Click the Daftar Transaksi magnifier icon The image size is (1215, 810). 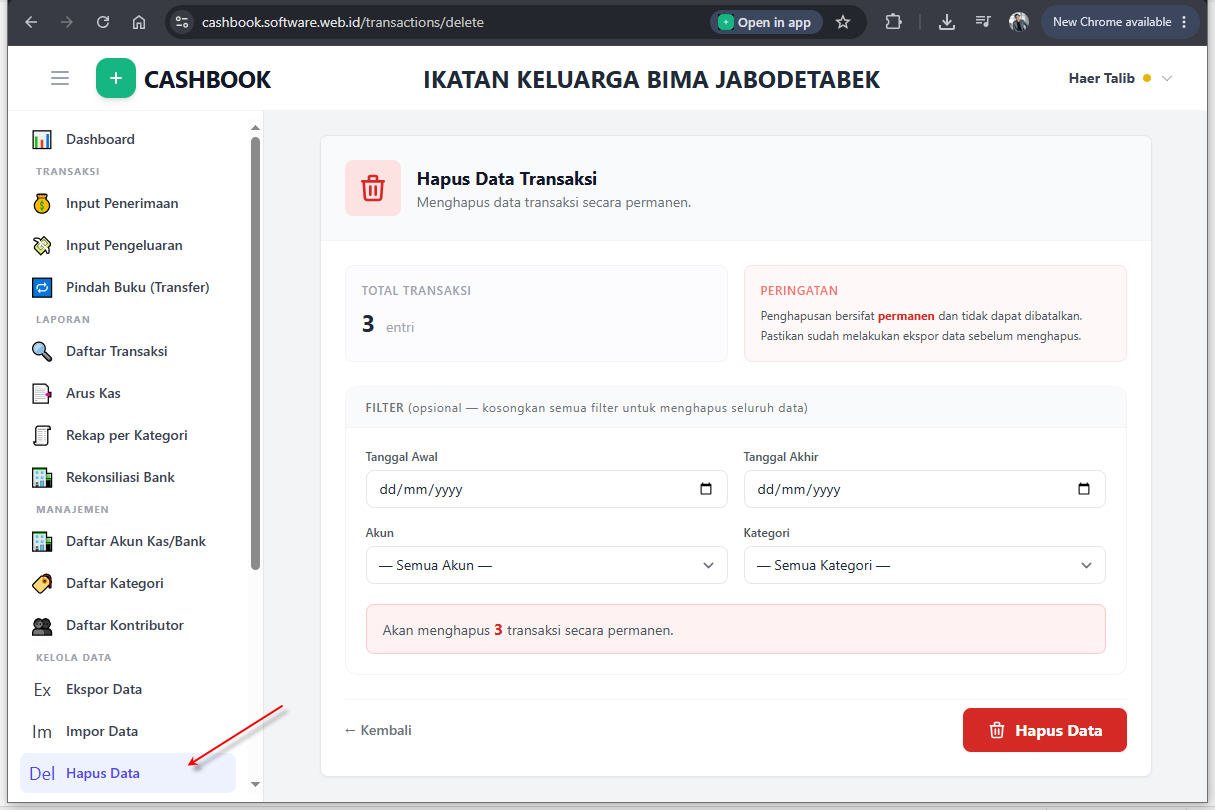42,352
